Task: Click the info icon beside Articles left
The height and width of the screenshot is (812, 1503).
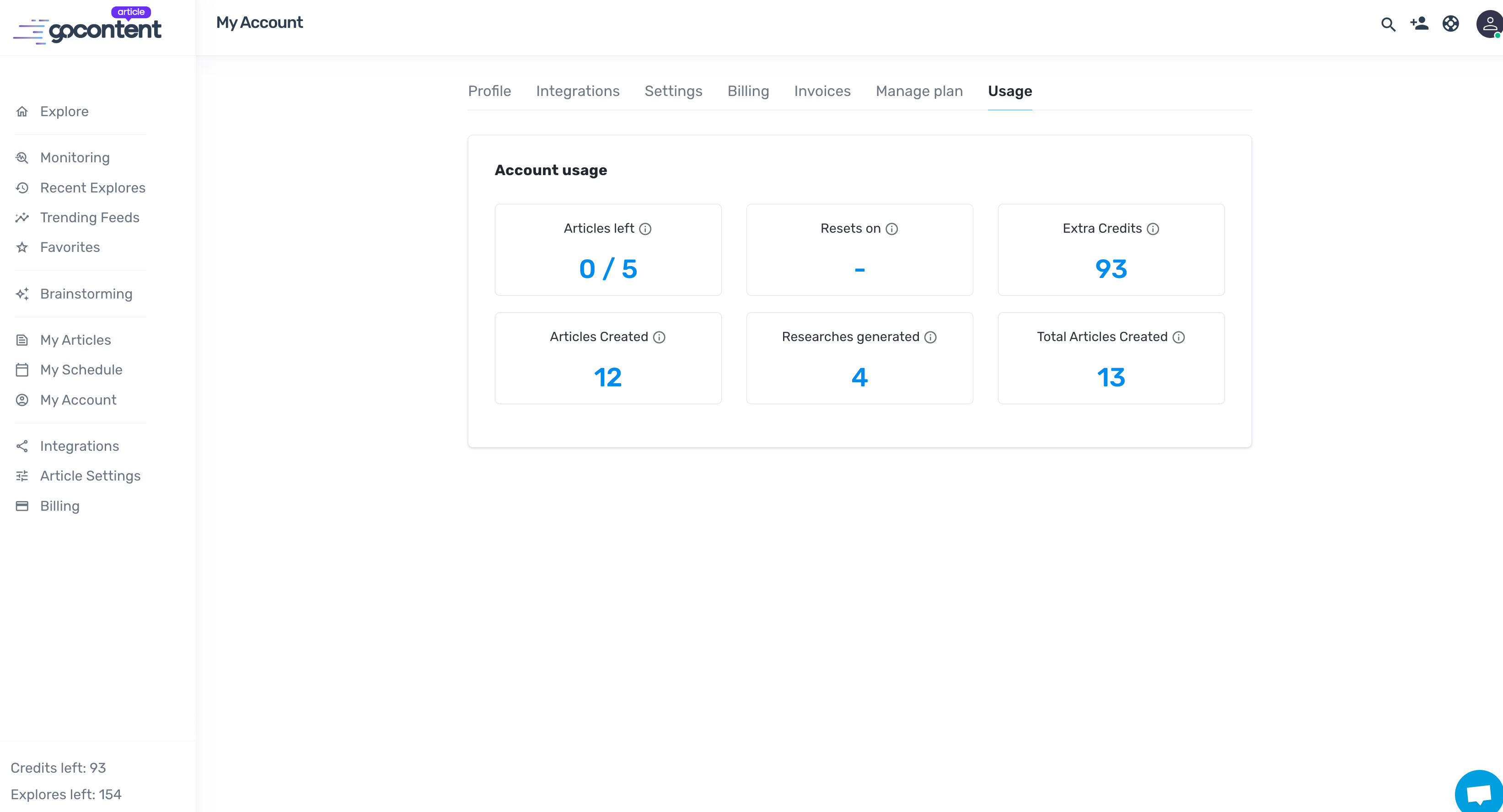Action: 645,229
